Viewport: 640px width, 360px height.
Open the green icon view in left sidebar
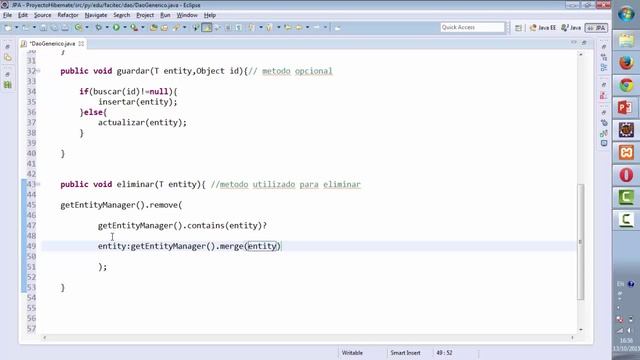coord(8,84)
